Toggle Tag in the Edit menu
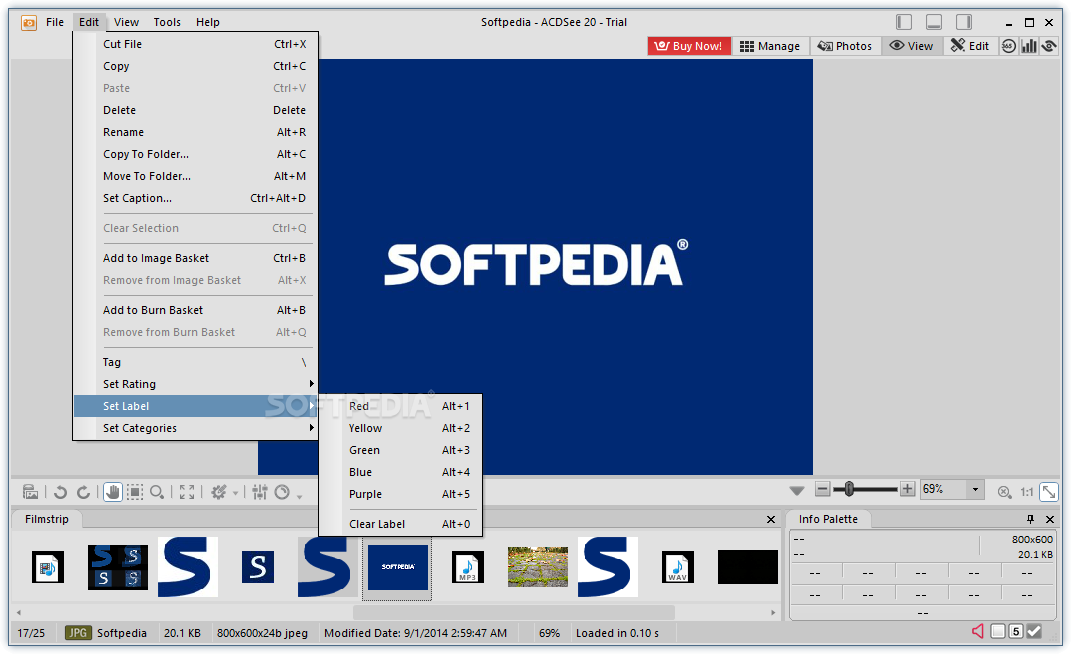 click(196, 362)
